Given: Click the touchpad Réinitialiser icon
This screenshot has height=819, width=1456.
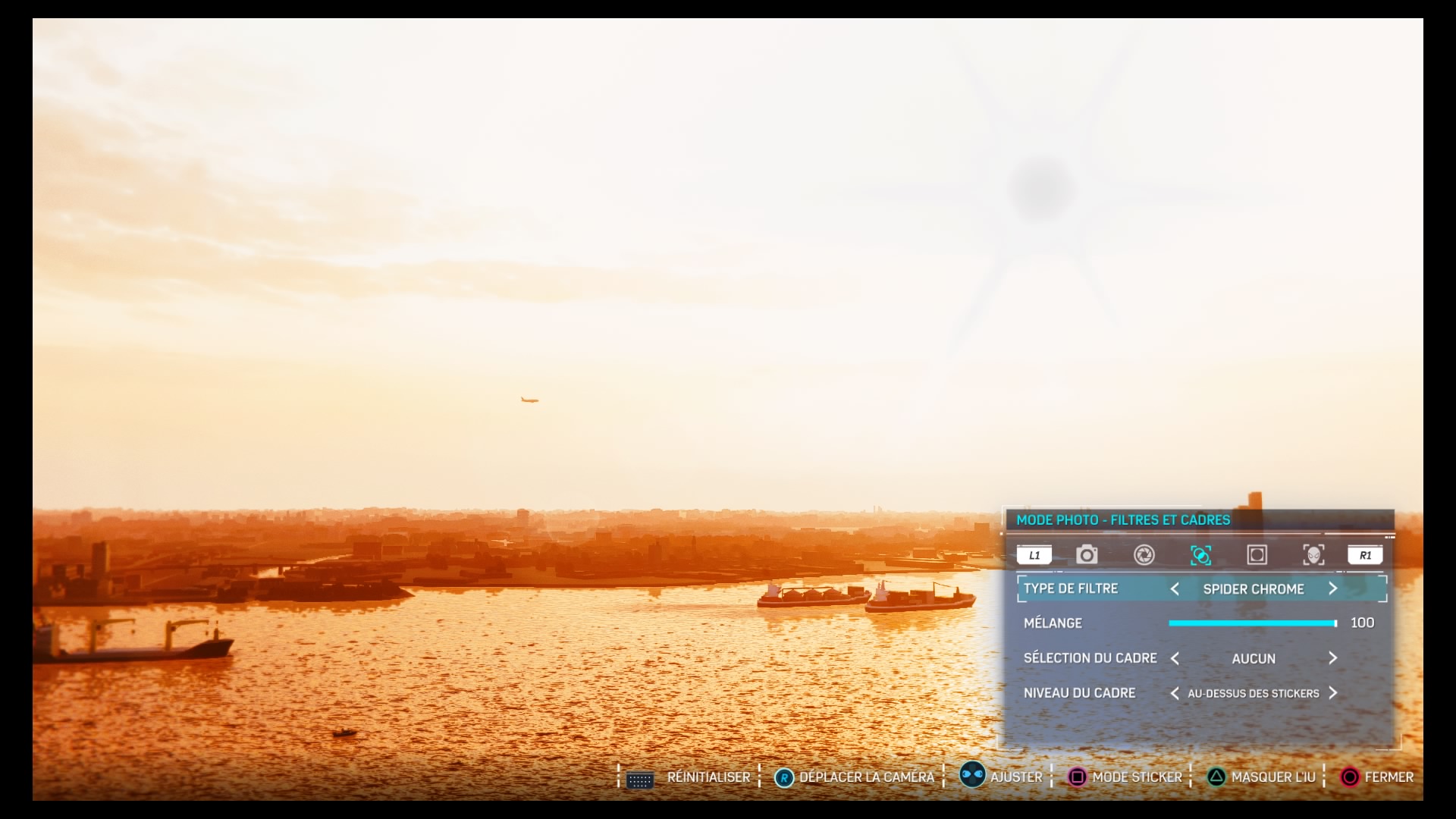Looking at the screenshot, I should tap(640, 780).
